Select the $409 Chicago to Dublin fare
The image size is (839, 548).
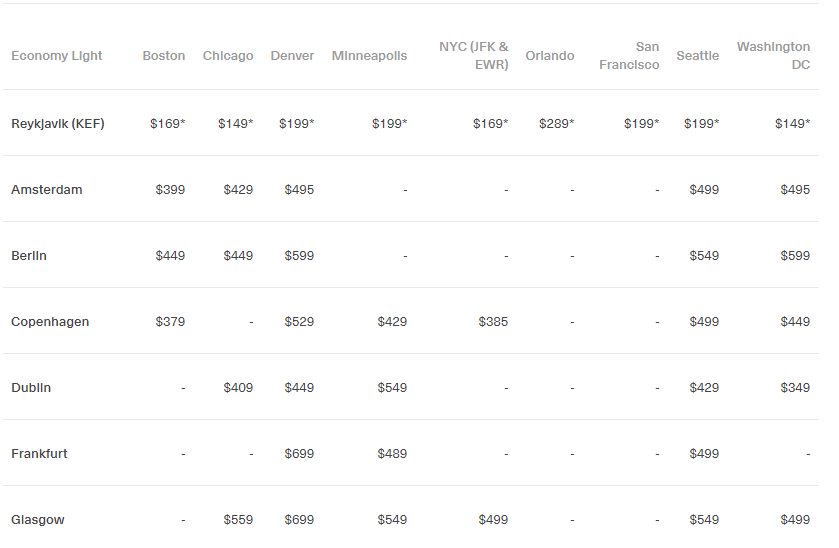coord(238,388)
